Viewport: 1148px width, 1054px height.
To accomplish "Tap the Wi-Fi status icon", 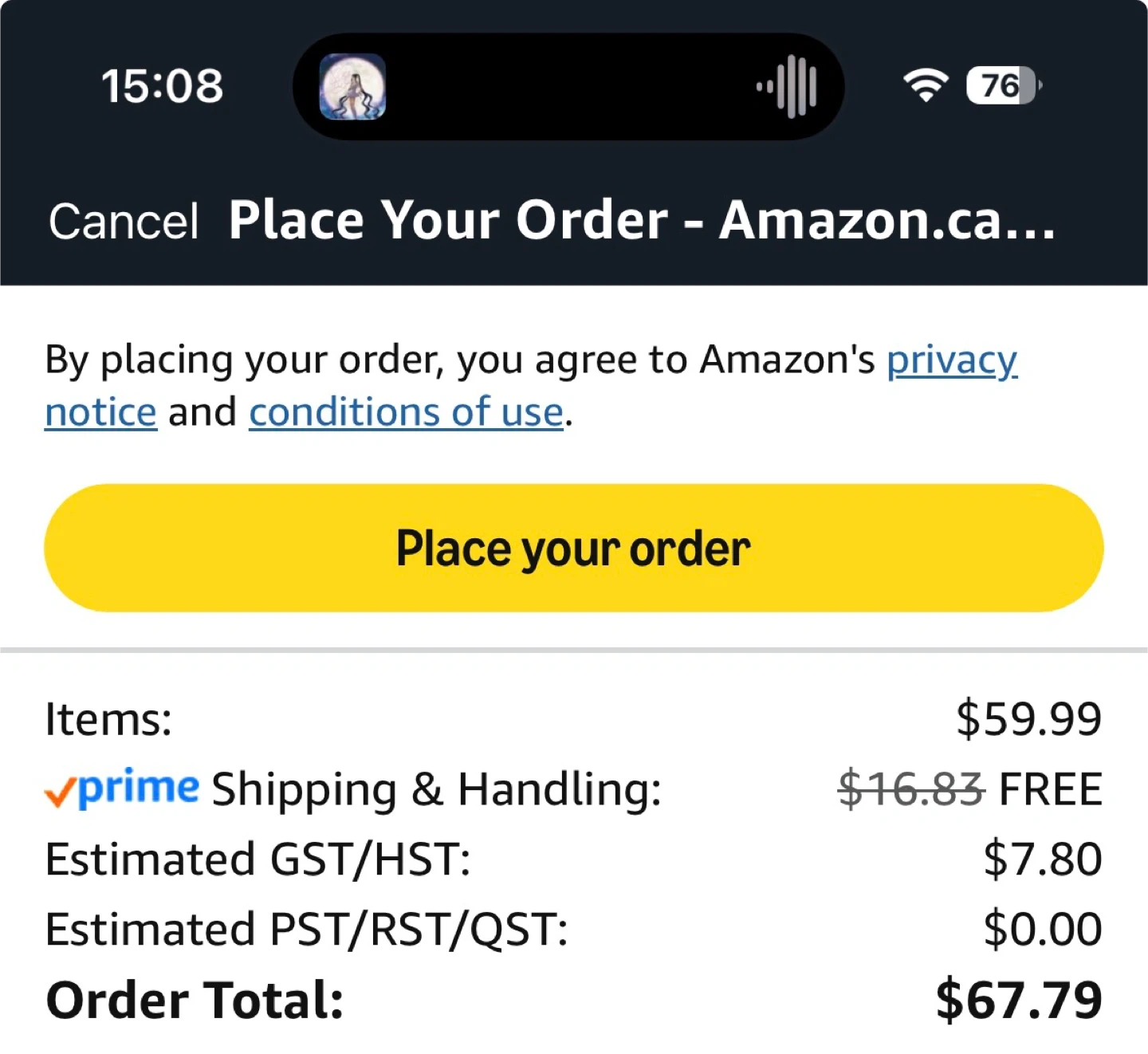I will point(925,85).
